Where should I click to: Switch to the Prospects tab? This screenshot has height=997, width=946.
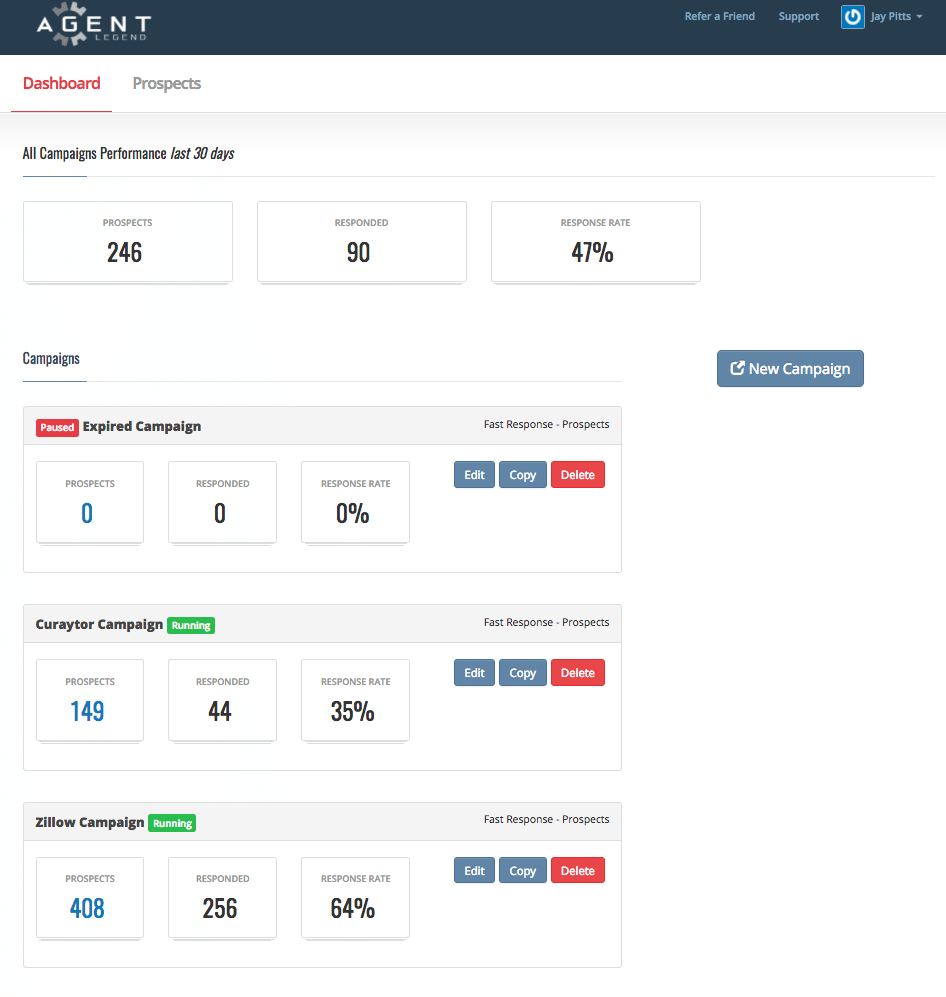166,84
